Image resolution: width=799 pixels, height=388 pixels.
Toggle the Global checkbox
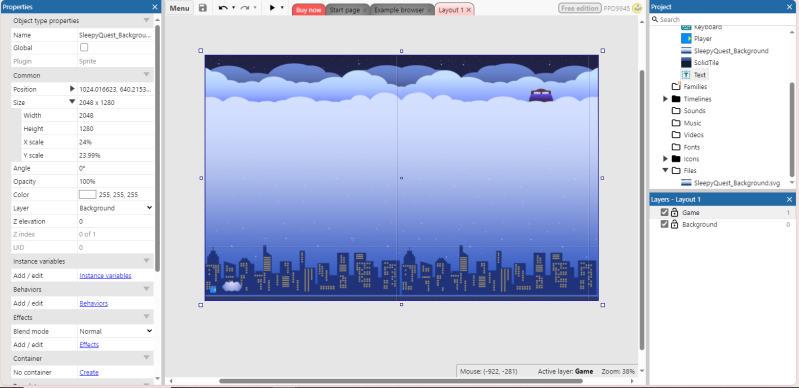tap(84, 47)
